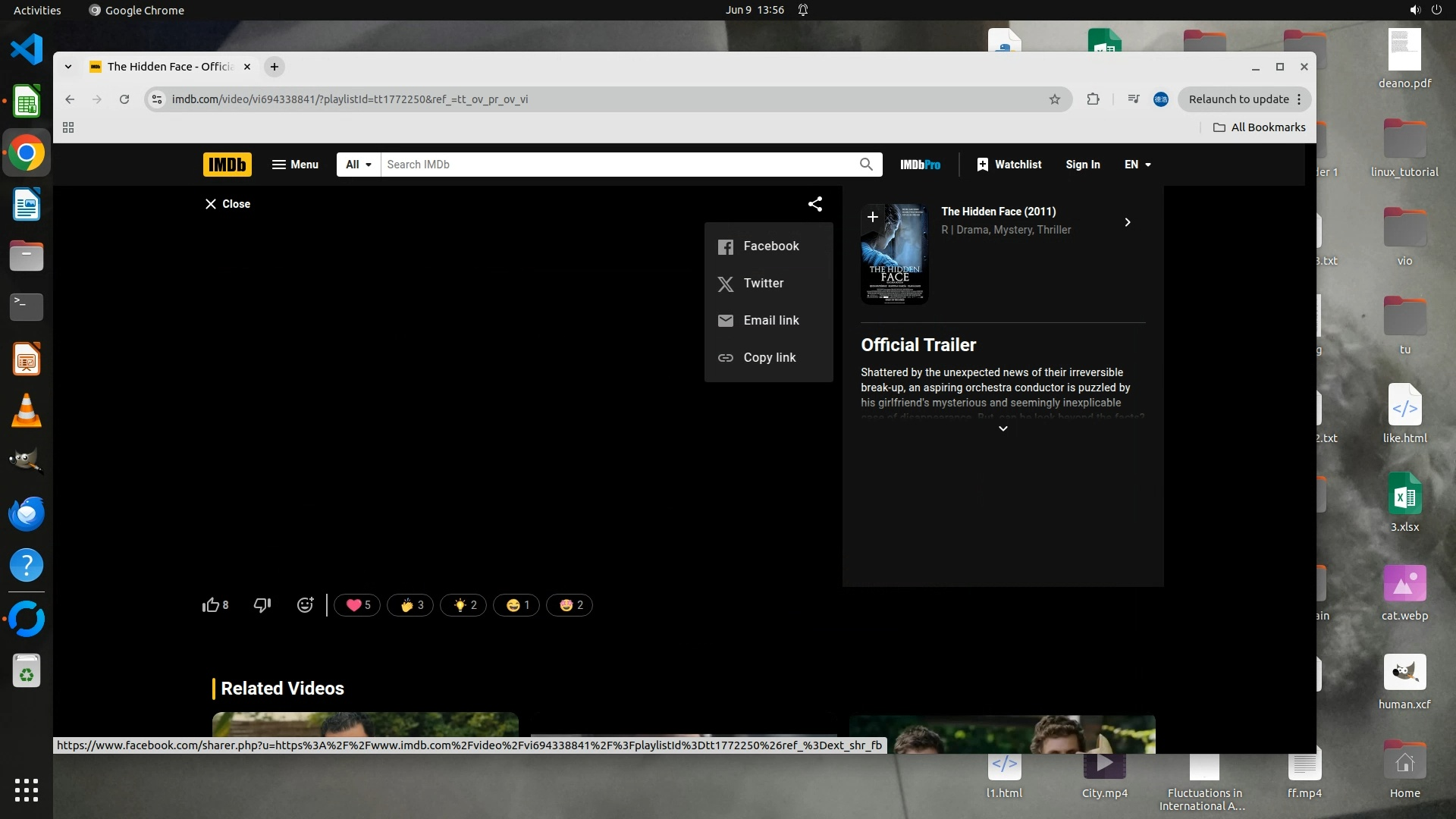Click the share icon above the video
This screenshot has width=1456, height=819.
(x=815, y=204)
